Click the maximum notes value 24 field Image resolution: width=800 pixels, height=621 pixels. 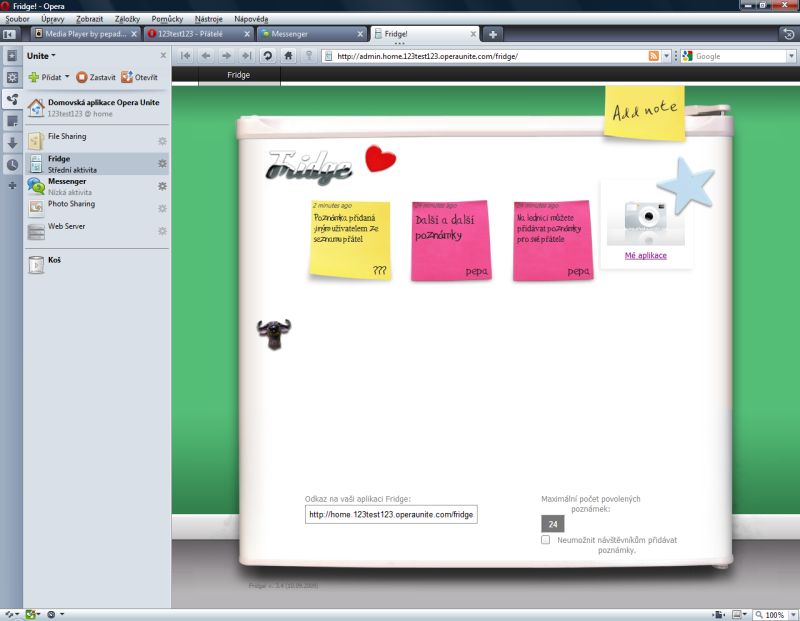[x=553, y=524]
